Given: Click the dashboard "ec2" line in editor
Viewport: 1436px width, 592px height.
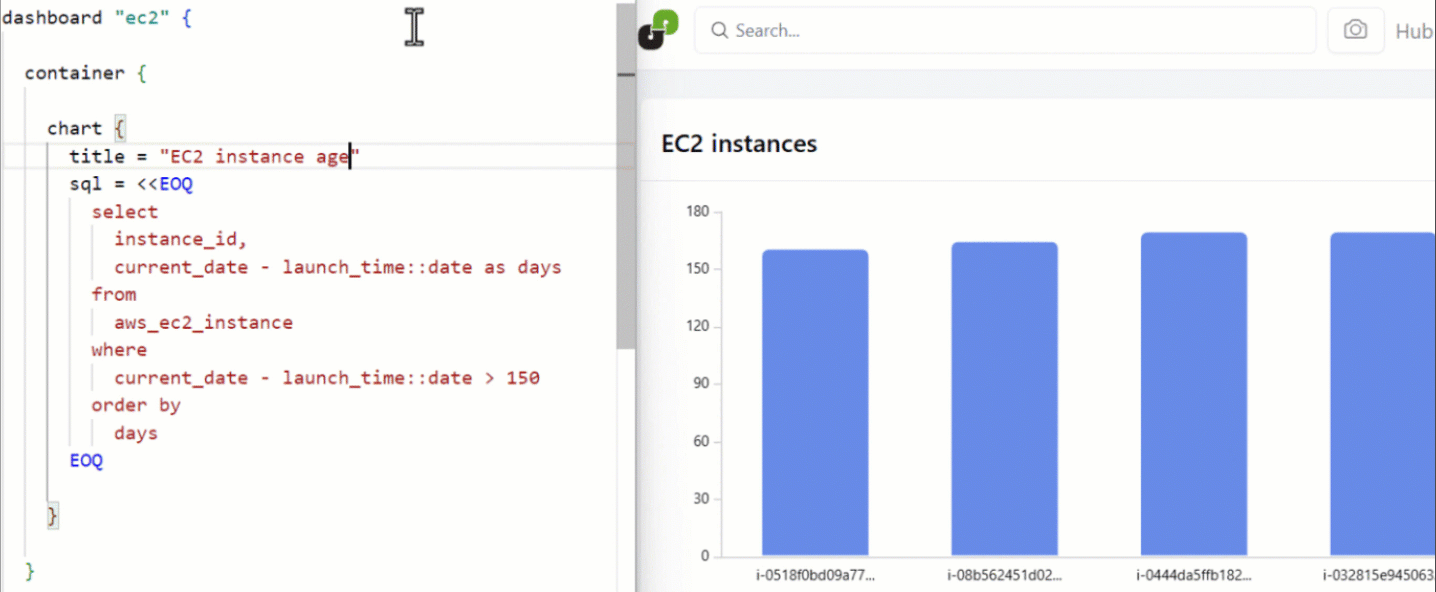Looking at the screenshot, I should (x=98, y=18).
